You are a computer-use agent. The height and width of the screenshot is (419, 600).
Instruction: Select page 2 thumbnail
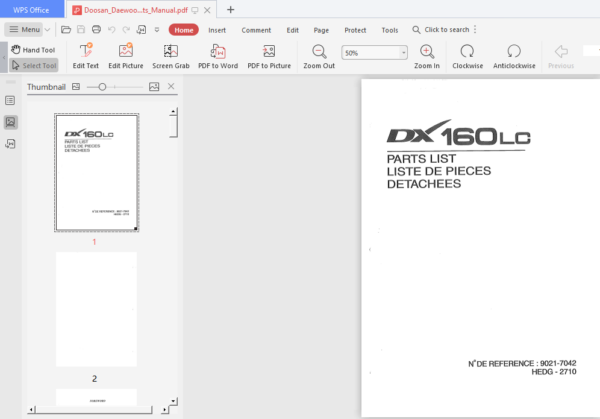coord(96,309)
